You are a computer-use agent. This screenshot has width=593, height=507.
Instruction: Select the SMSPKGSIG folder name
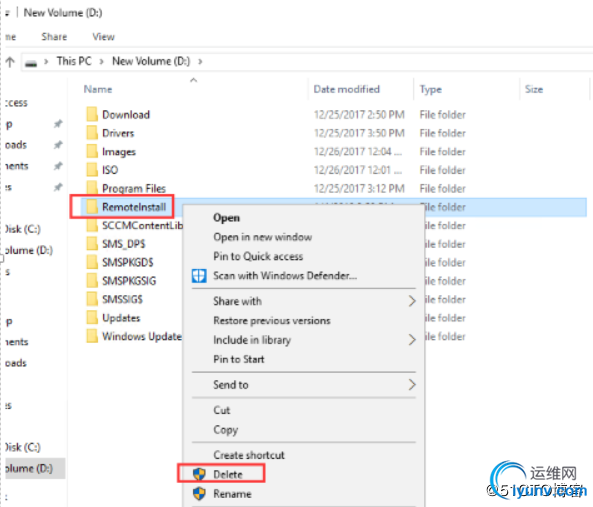point(129,281)
